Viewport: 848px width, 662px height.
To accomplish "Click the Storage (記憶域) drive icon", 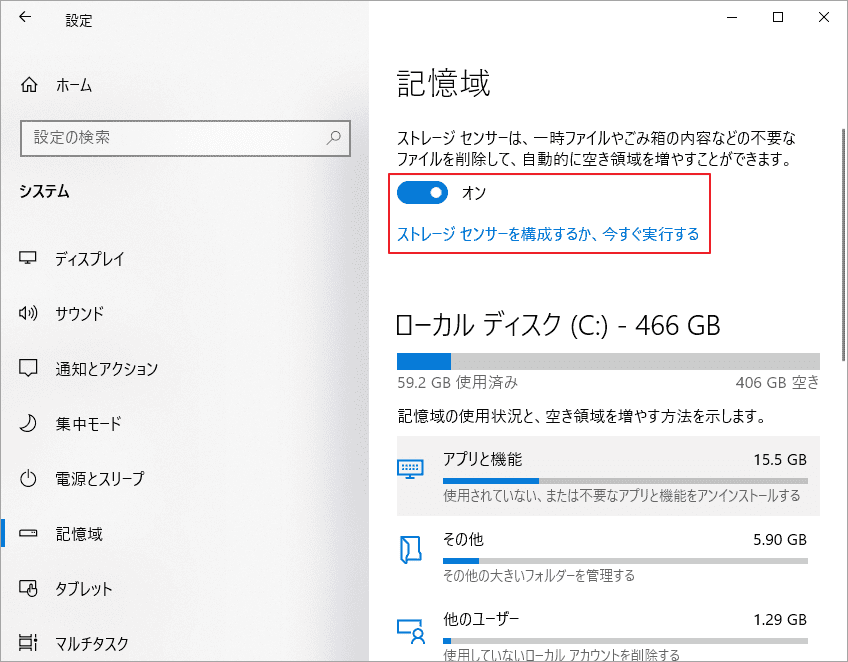I will click(28, 533).
